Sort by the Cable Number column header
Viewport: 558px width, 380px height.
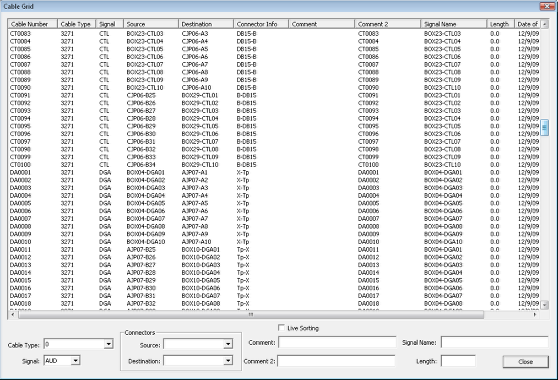click(x=32, y=24)
